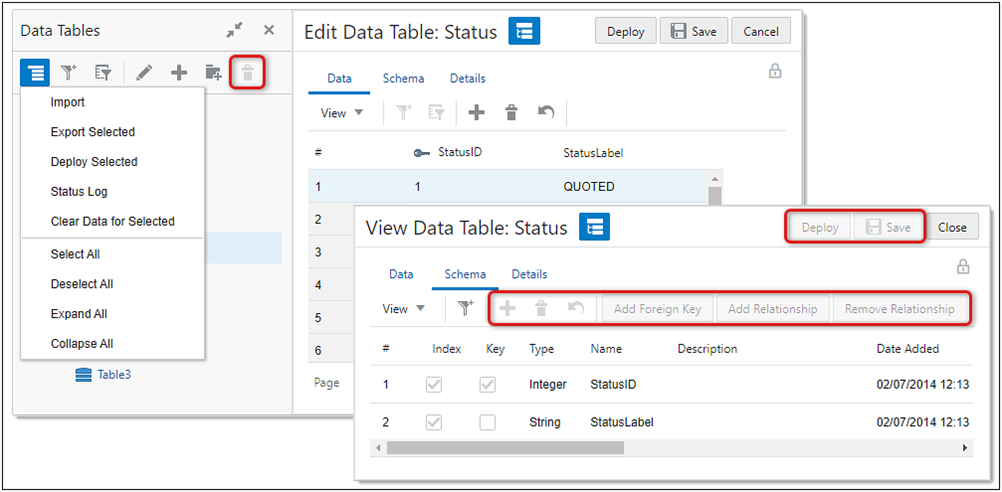
Task: Click the pencil edit icon in Data Tables toolbar
Action: (x=144, y=72)
